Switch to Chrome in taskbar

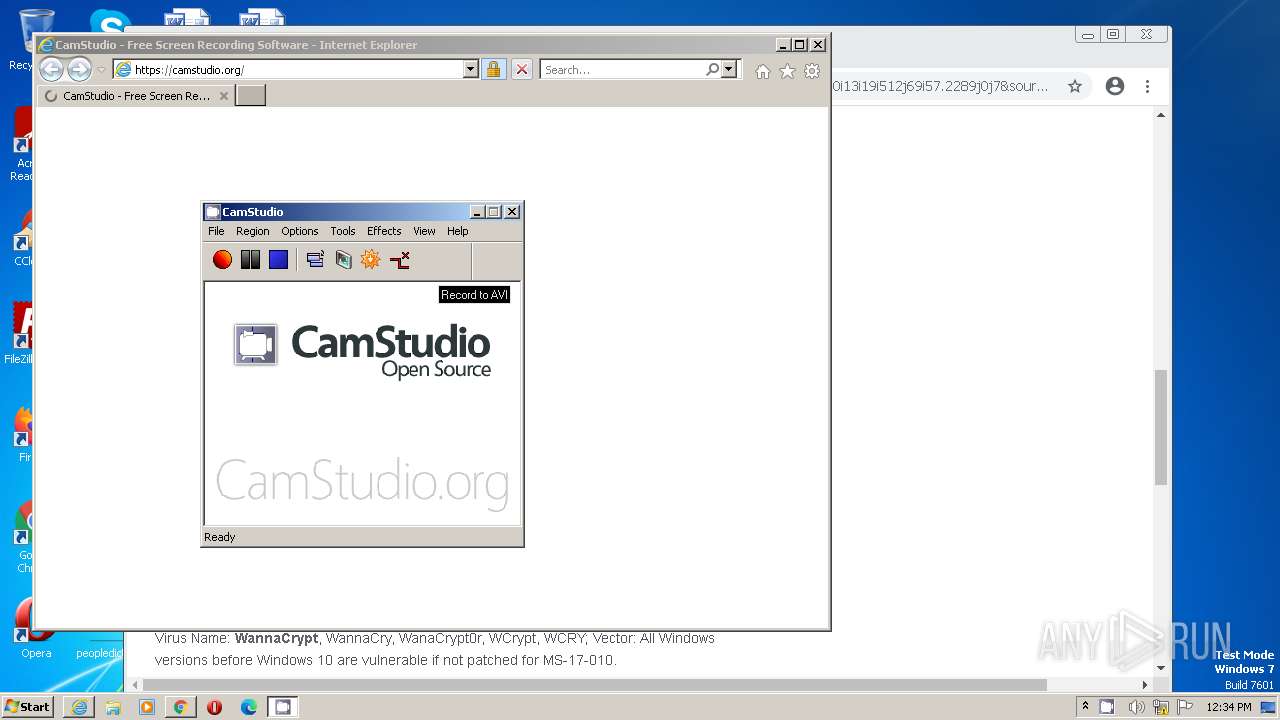[181, 707]
